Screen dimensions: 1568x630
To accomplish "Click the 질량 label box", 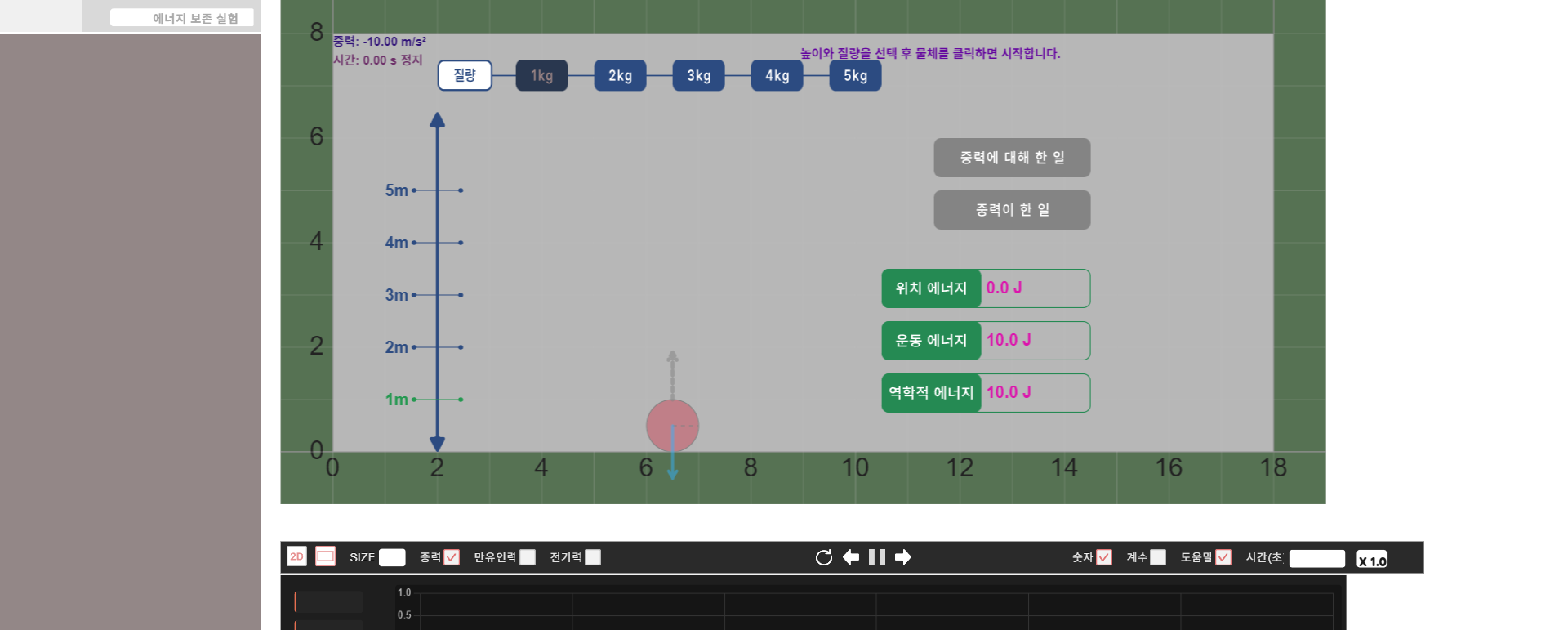I will (x=465, y=75).
